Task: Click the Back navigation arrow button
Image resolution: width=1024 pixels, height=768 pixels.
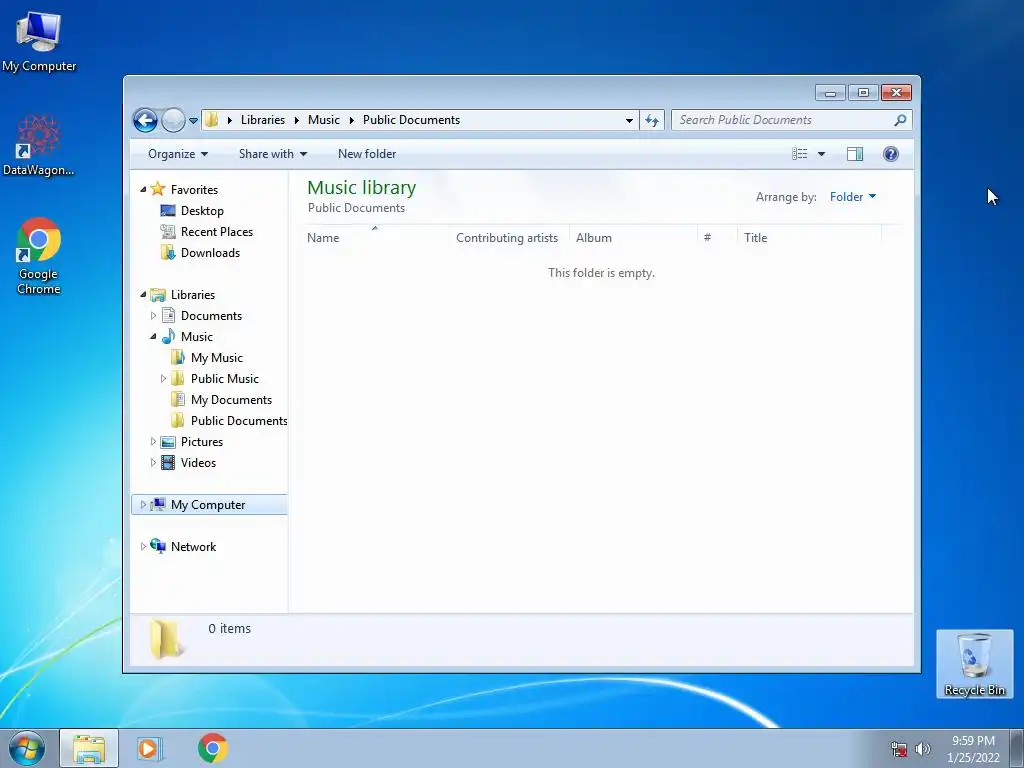Action: coord(145,120)
